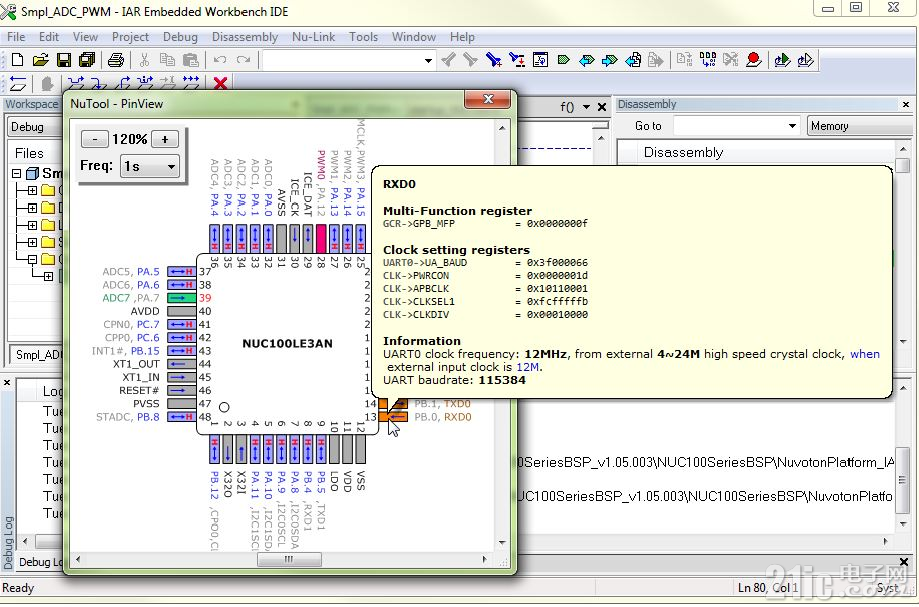Click the Paste clipboard icon
Image resolution: width=919 pixels, height=607 pixels.
(x=190, y=60)
